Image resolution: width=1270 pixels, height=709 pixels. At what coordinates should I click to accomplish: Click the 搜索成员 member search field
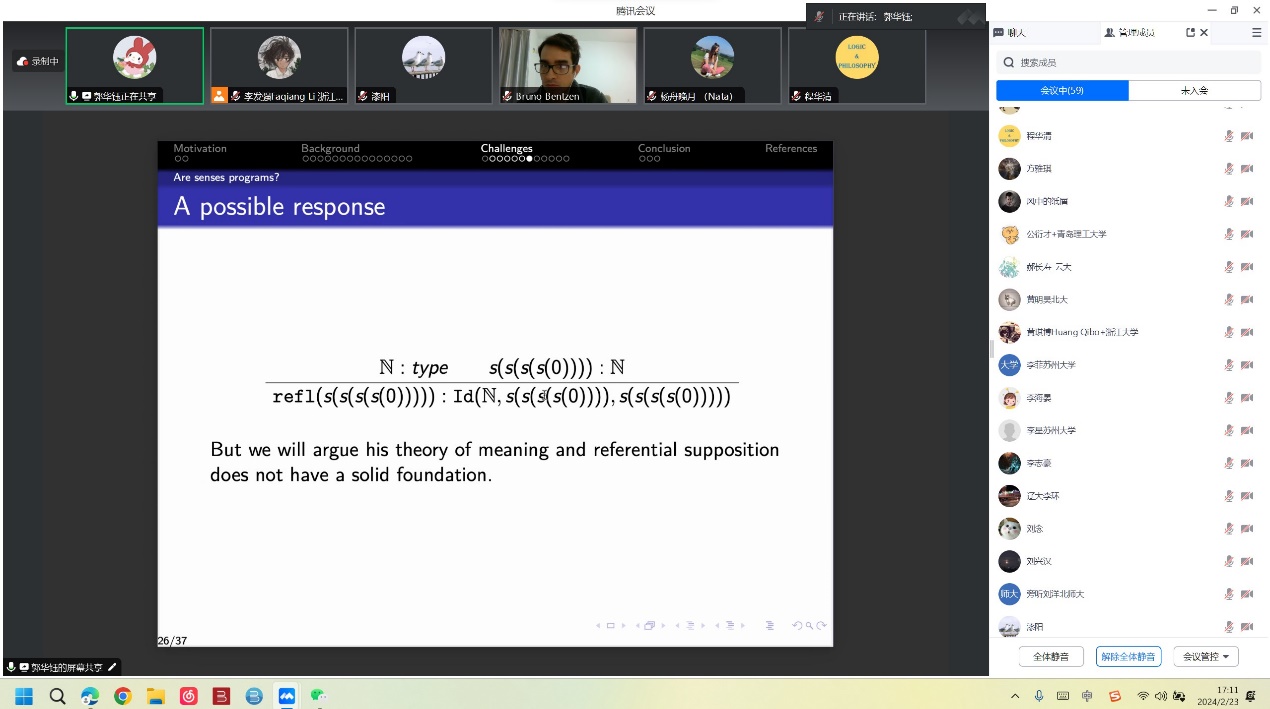1129,62
